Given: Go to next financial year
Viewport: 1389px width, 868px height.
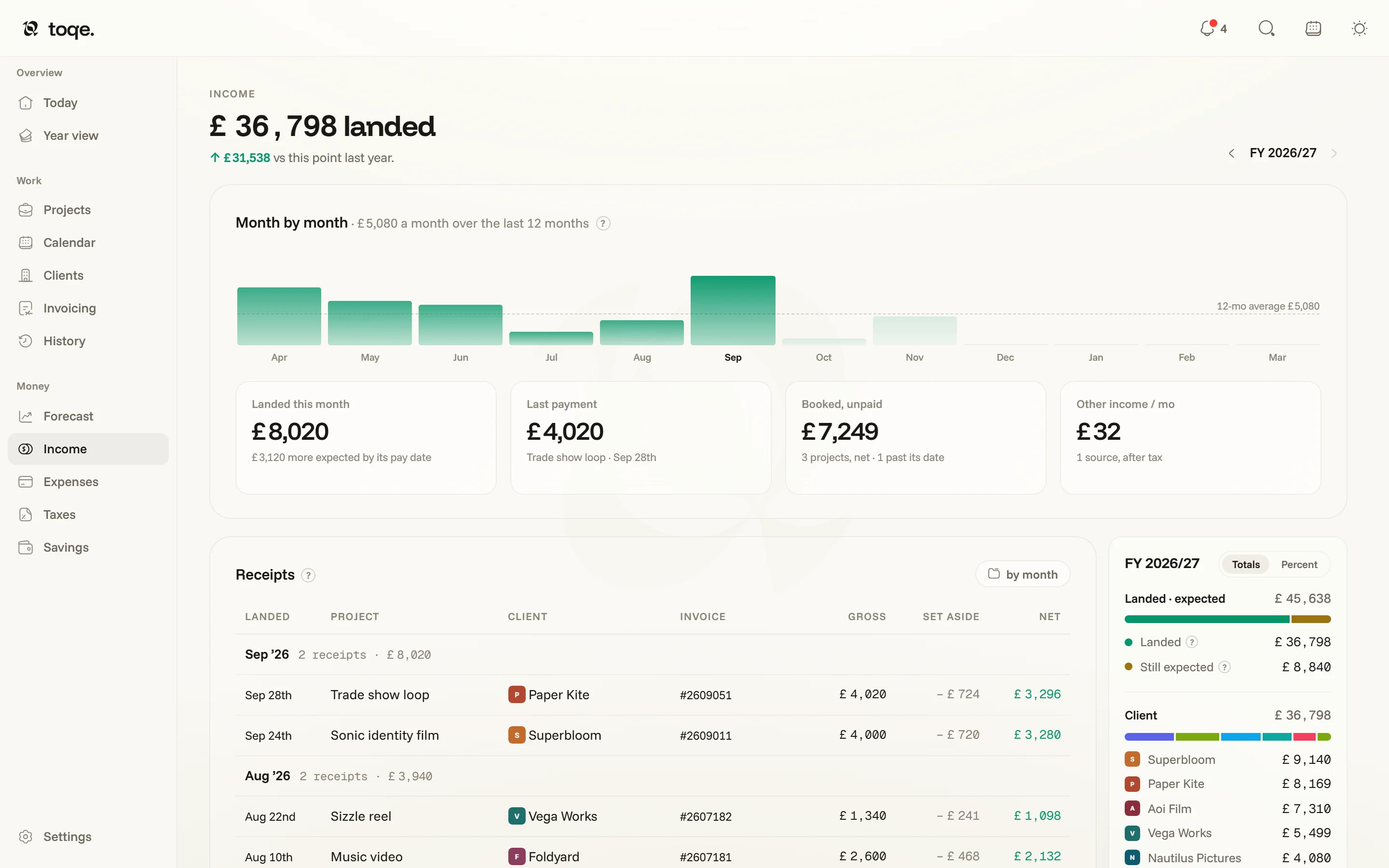Looking at the screenshot, I should (1334, 153).
